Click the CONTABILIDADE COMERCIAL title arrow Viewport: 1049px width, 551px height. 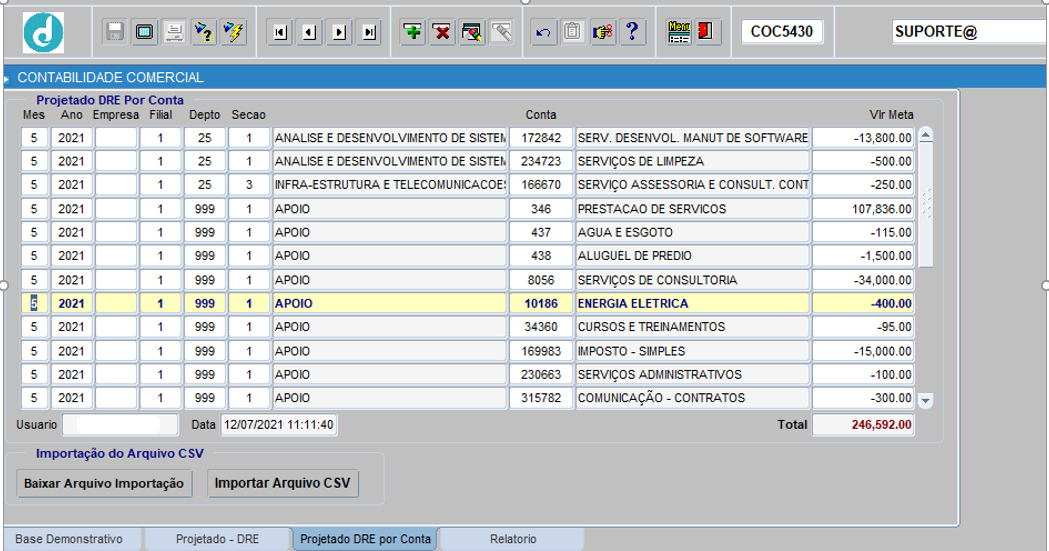6,79
